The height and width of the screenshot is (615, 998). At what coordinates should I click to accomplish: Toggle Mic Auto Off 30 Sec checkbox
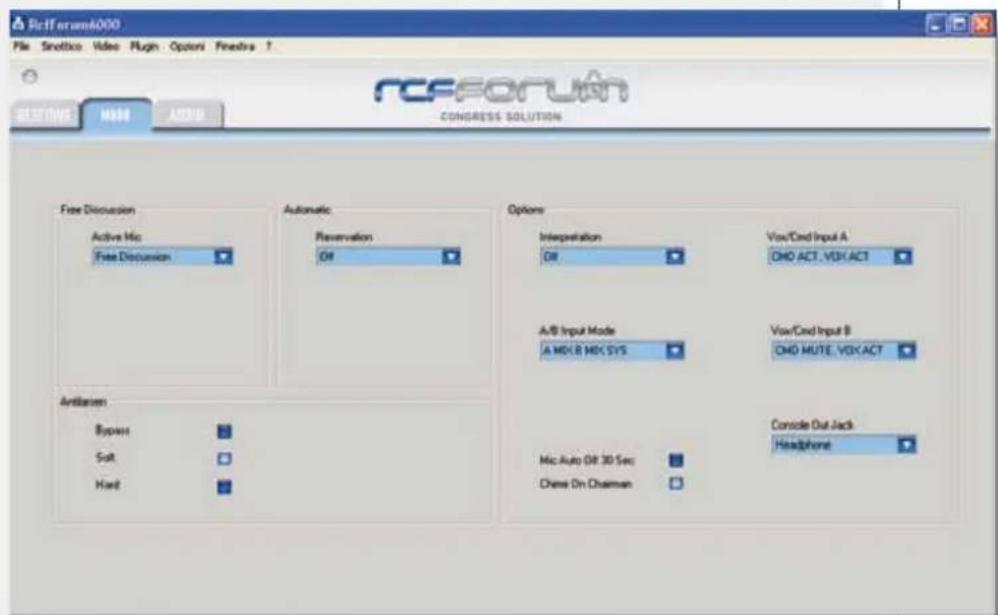coord(676,460)
